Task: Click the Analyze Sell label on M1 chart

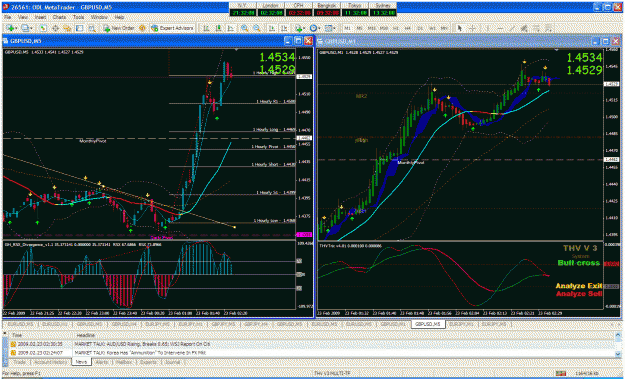Action: coord(579,294)
